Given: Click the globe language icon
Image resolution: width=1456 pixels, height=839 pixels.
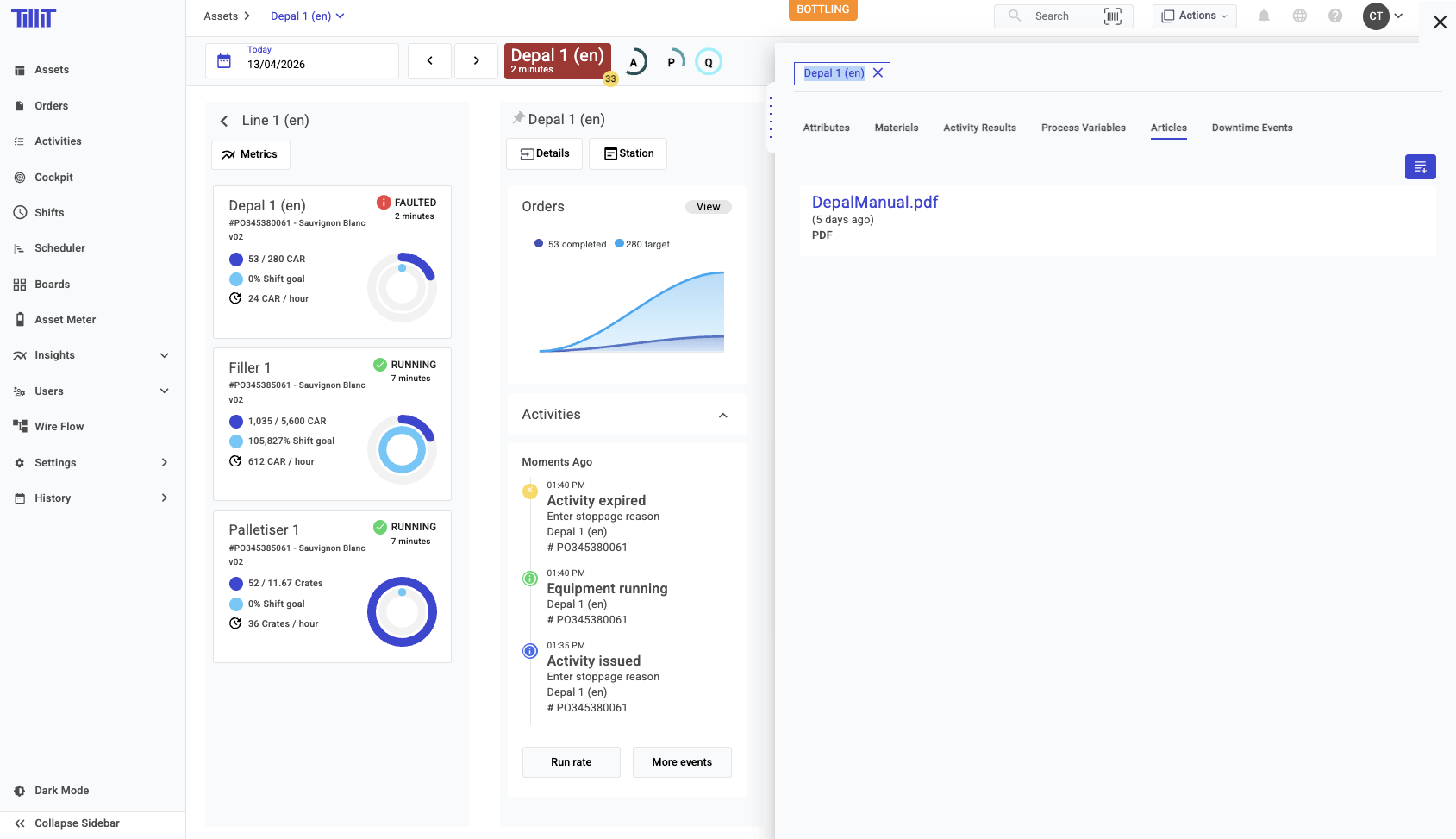Looking at the screenshot, I should coord(1300,16).
